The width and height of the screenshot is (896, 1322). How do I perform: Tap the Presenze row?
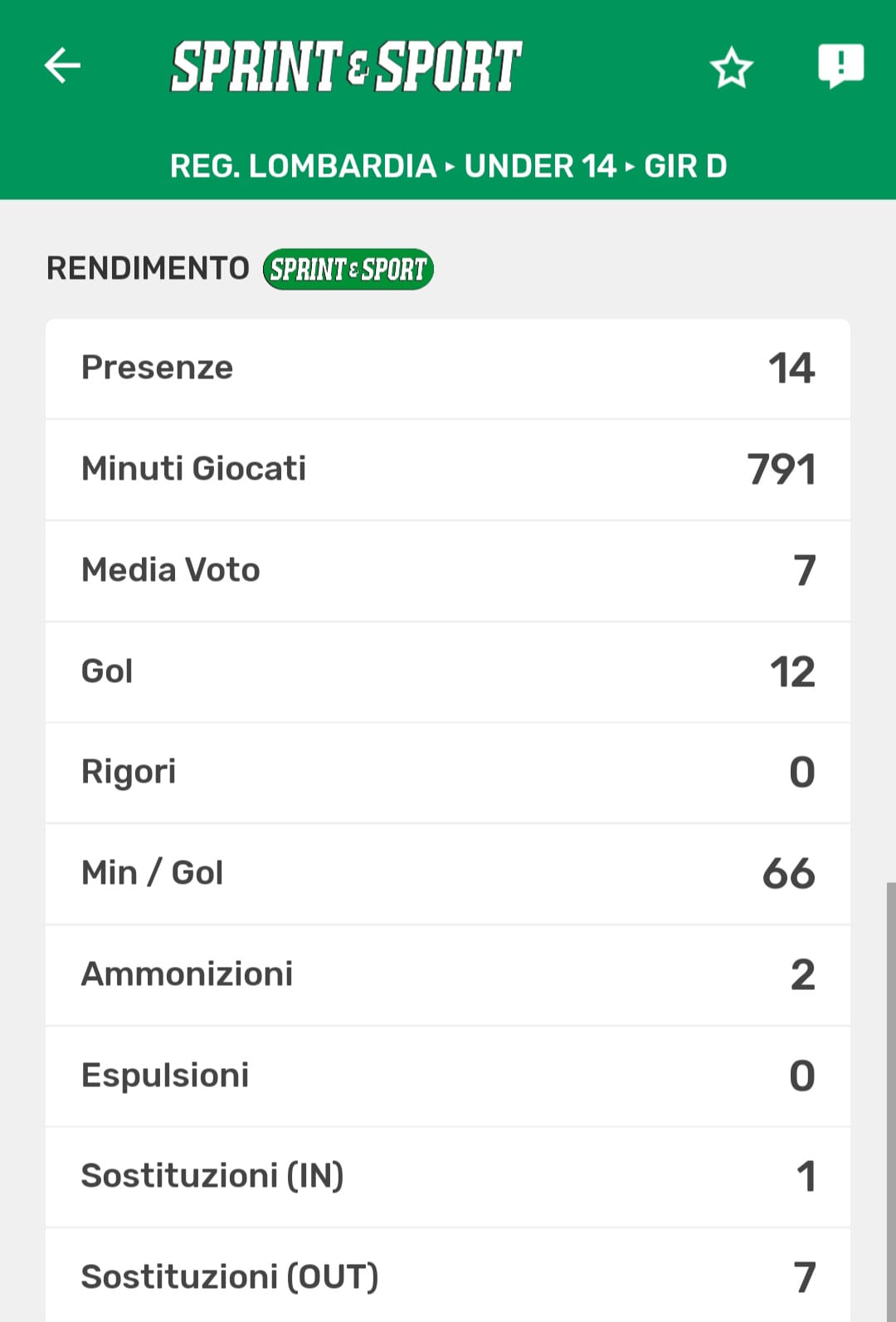coord(448,368)
